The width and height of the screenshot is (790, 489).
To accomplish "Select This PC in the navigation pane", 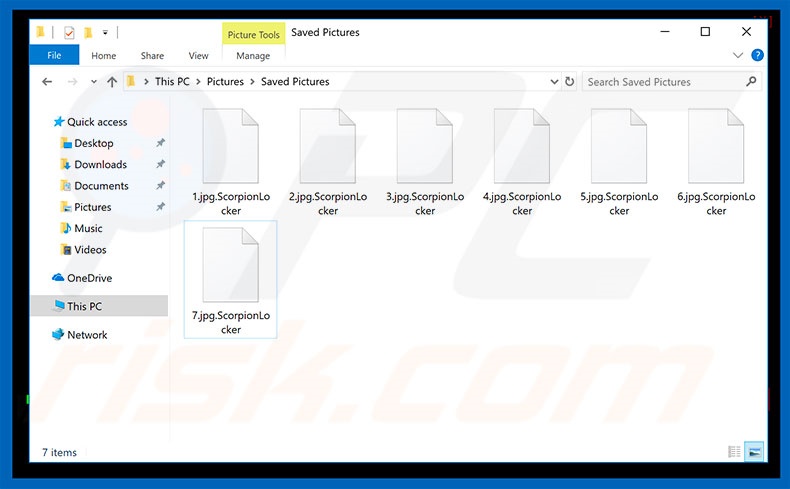I will (x=99, y=306).
